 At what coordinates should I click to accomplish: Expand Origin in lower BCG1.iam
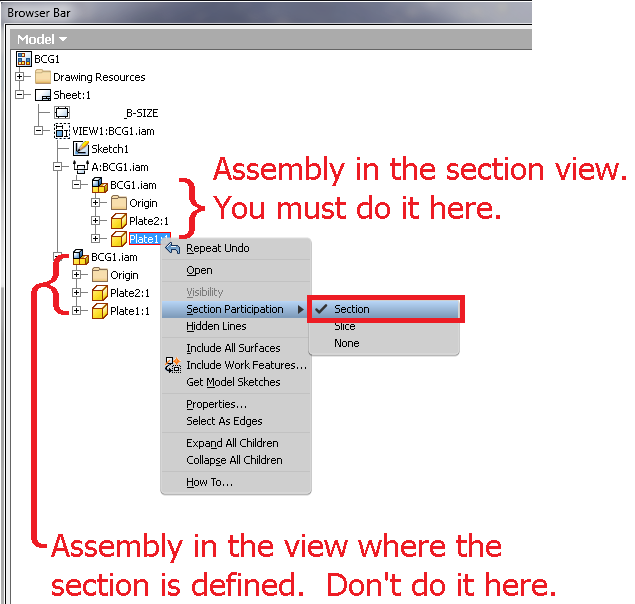point(76,275)
